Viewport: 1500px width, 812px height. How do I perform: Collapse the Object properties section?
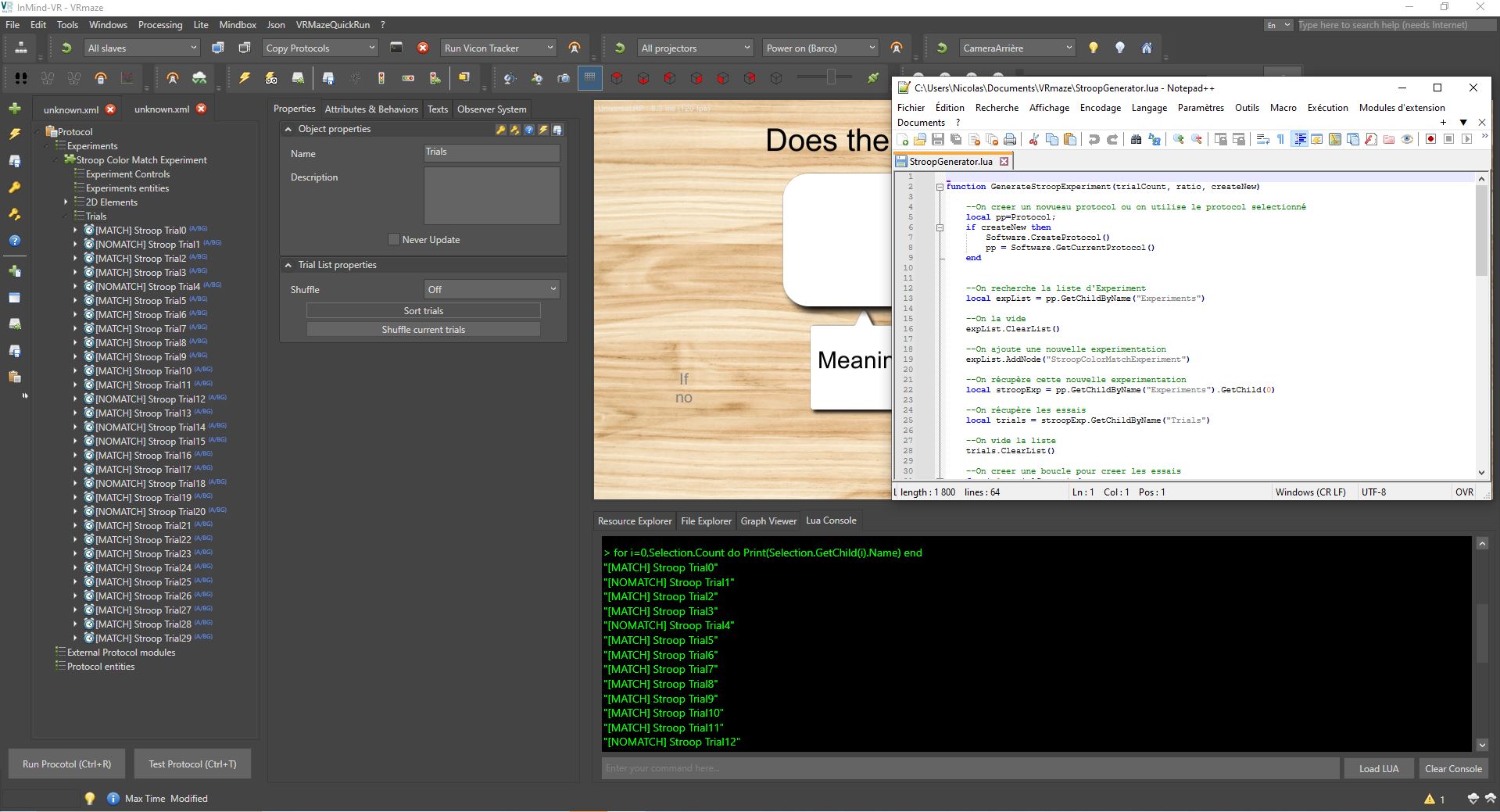pyautogui.click(x=288, y=129)
